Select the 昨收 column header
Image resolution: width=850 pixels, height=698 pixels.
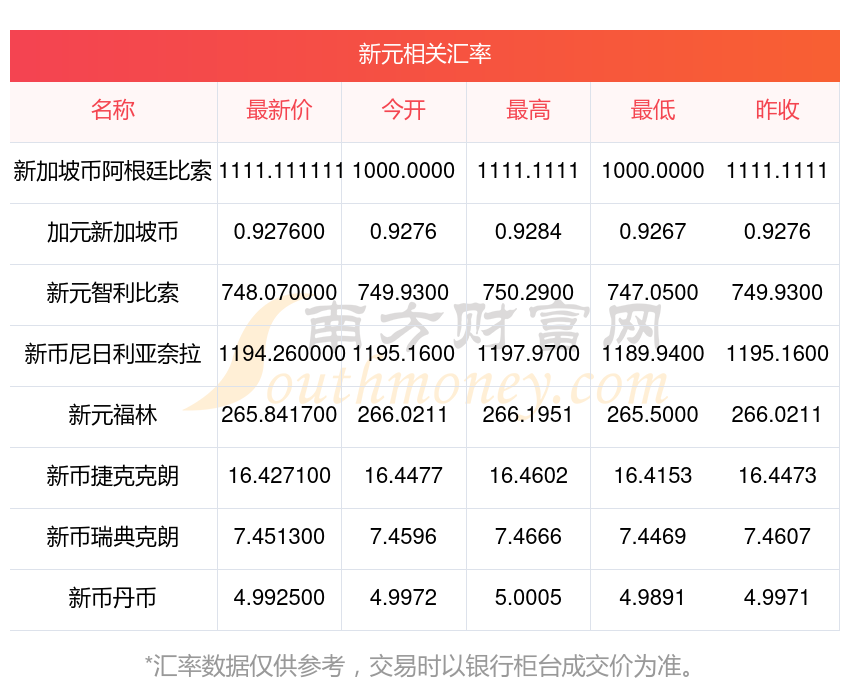click(777, 110)
